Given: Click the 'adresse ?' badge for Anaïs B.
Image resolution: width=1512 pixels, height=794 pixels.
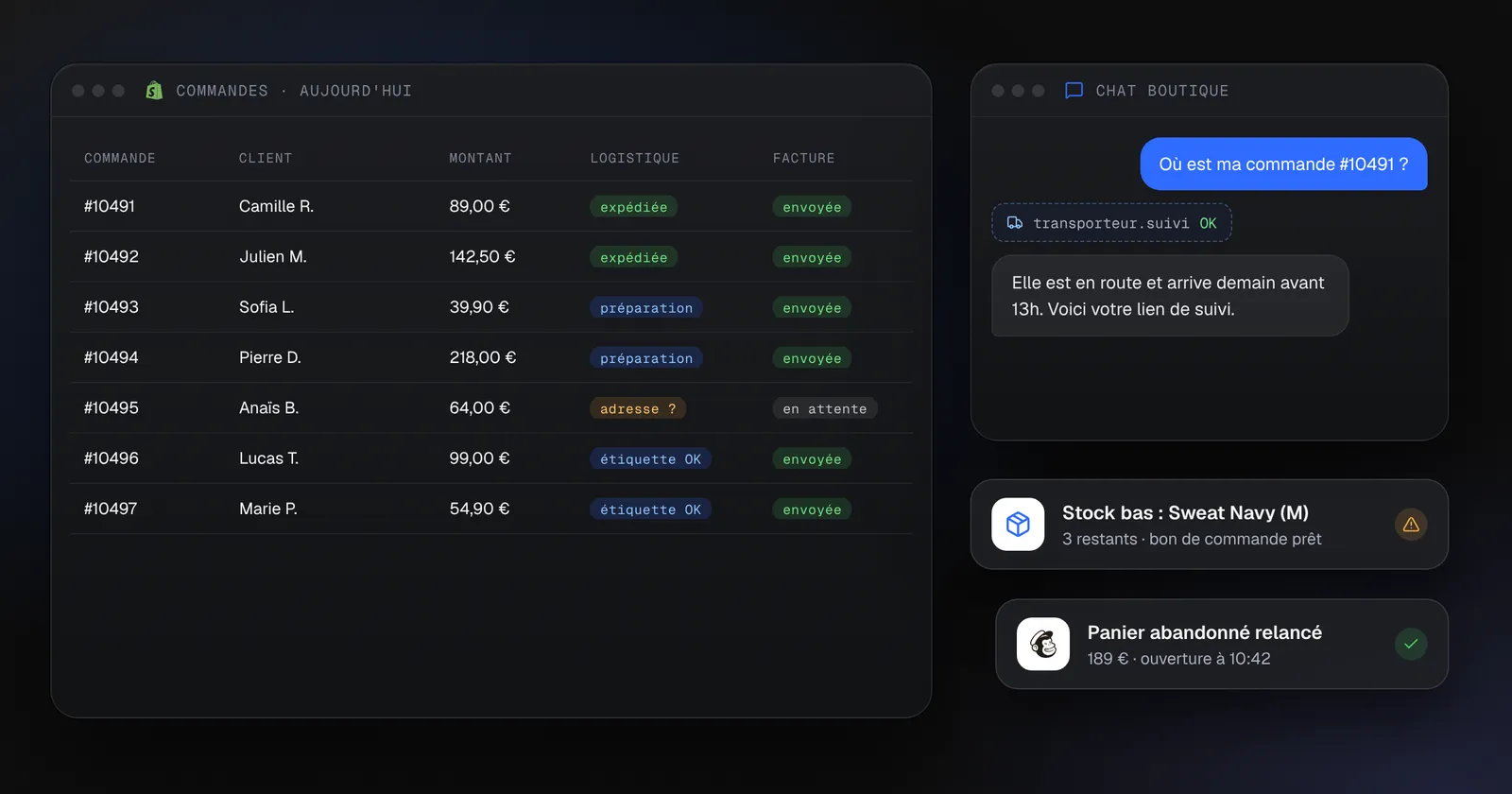Looking at the screenshot, I should point(638,408).
